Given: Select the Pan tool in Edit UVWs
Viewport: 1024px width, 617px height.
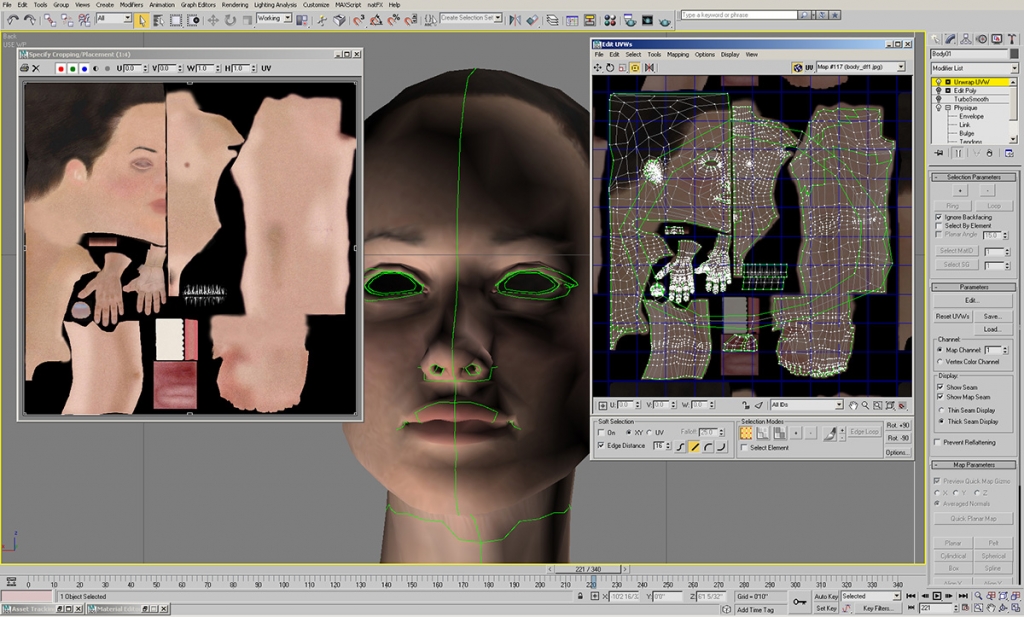Looking at the screenshot, I should (x=852, y=405).
